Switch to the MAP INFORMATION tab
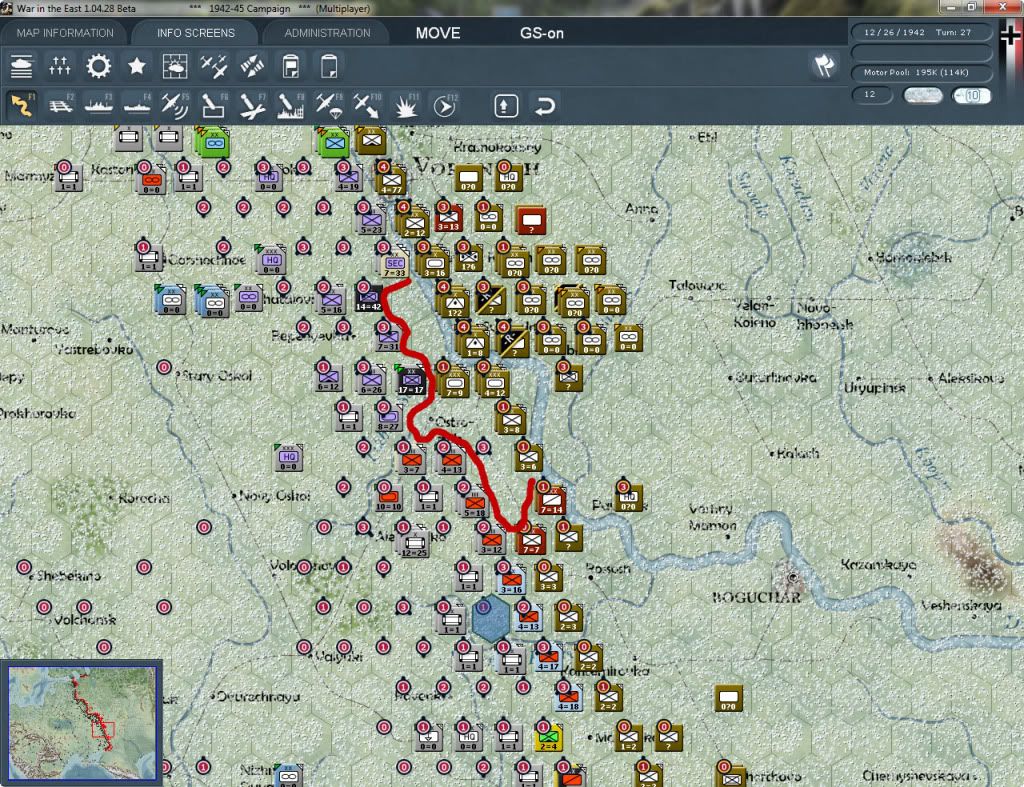The height and width of the screenshot is (787, 1024). (65, 33)
